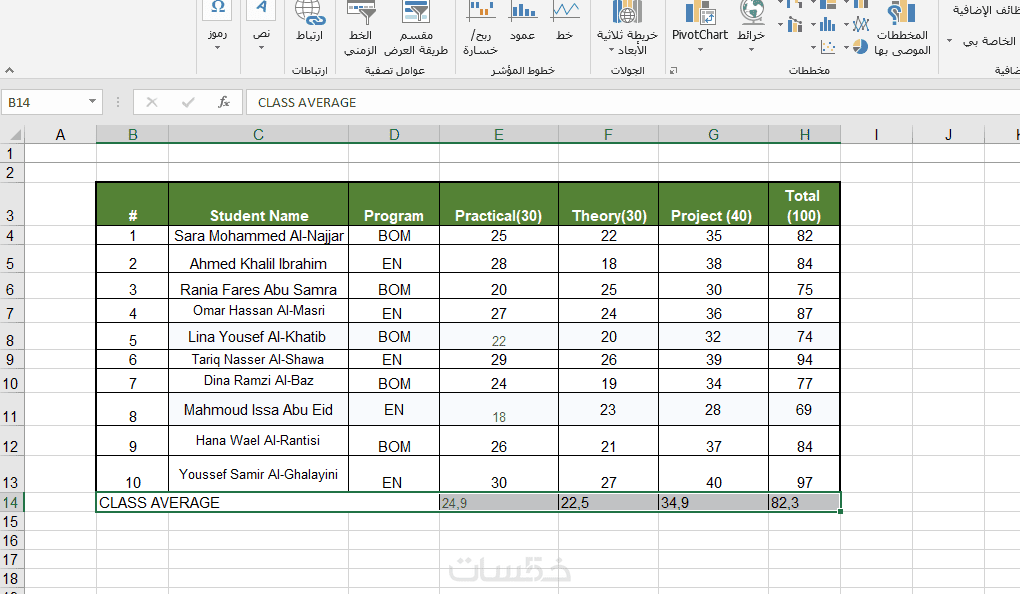Insert a Slicer (مقسم طريقة العرض)
The image size is (1020, 594).
click(416, 29)
